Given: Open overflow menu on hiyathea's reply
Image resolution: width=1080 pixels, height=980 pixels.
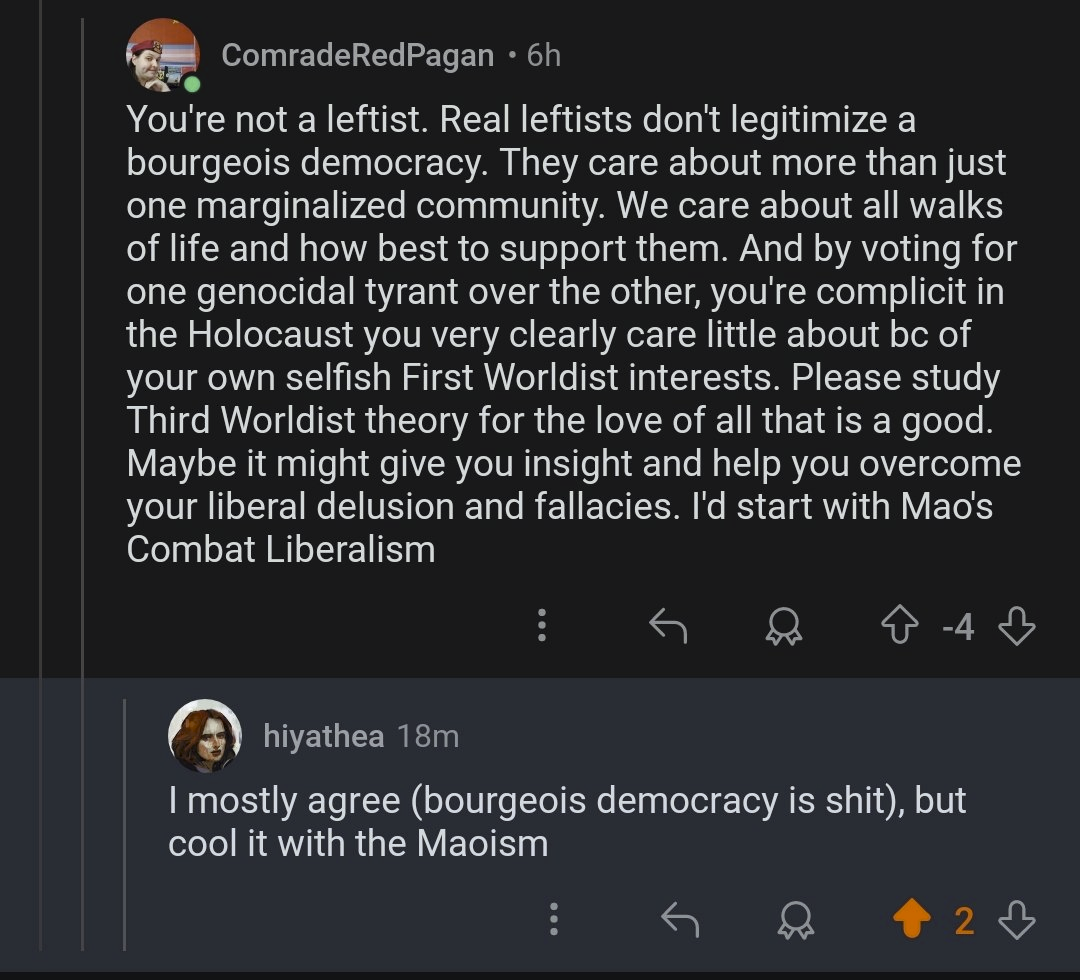Looking at the screenshot, I should [553, 920].
